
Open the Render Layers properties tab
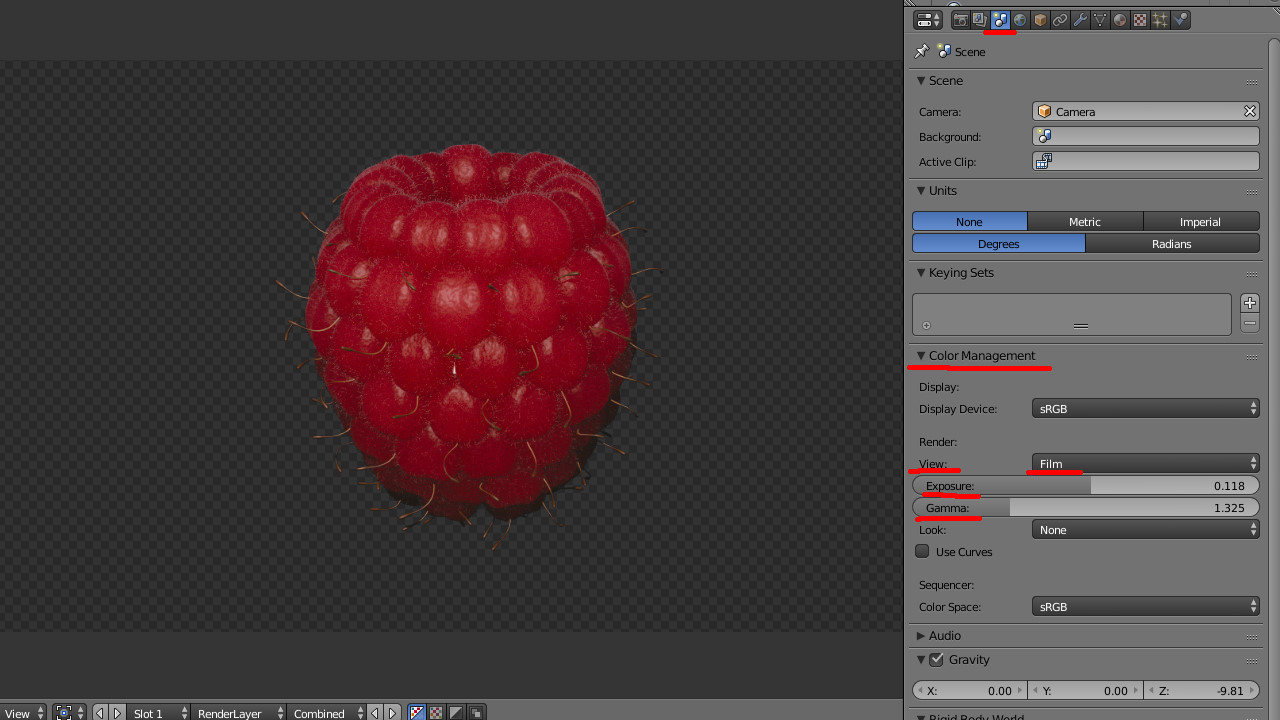[980, 20]
